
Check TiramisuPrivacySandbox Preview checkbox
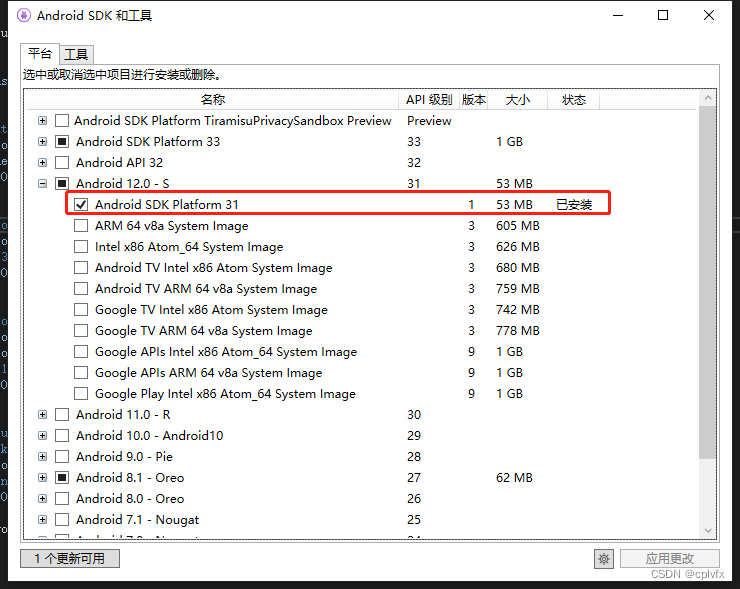62,121
